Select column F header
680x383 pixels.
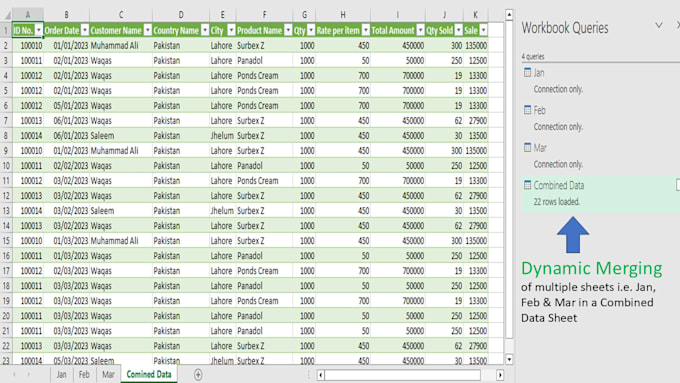click(x=264, y=15)
